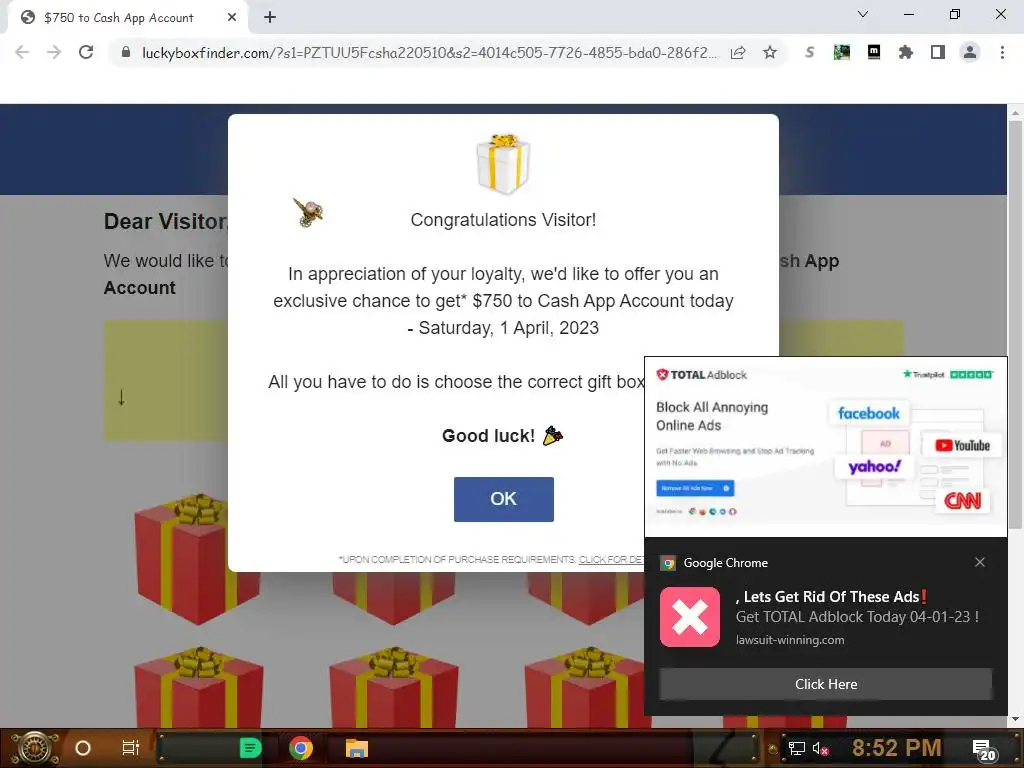Viewport: 1024px width, 768px height.
Task: Reload the luckyboxfinder page
Action: [86, 52]
